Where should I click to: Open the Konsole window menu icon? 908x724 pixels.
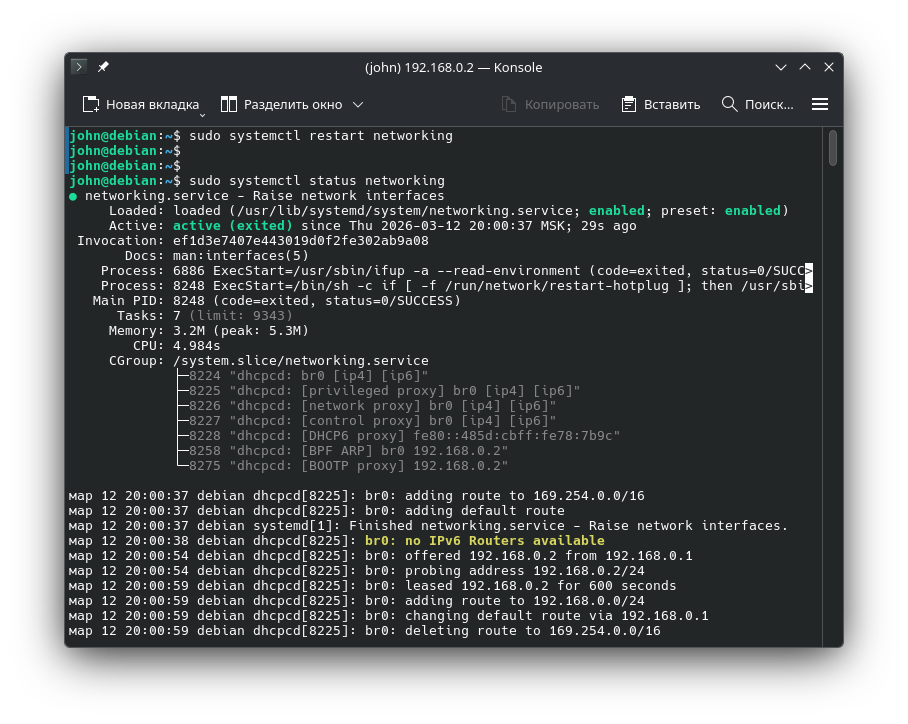coord(79,67)
